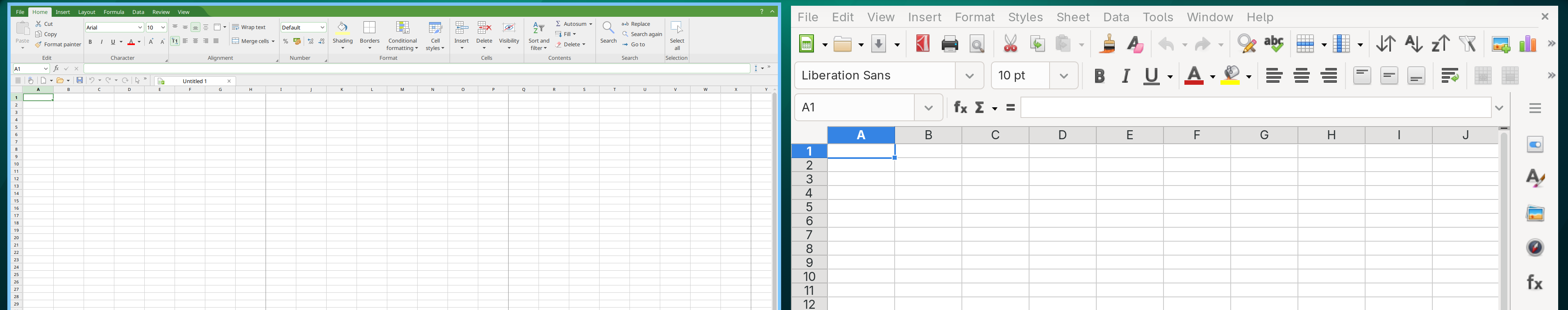Click the Print icon in LibreOffice
The image size is (1568, 310).
(x=950, y=44)
